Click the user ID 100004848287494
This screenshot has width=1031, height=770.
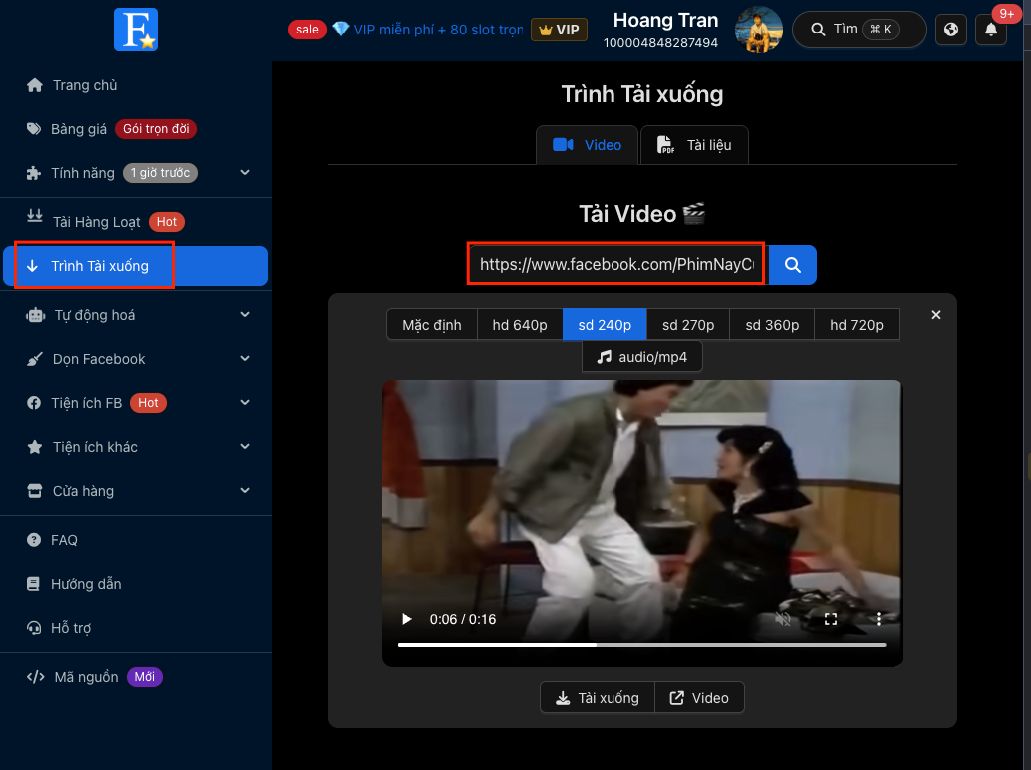(661, 43)
